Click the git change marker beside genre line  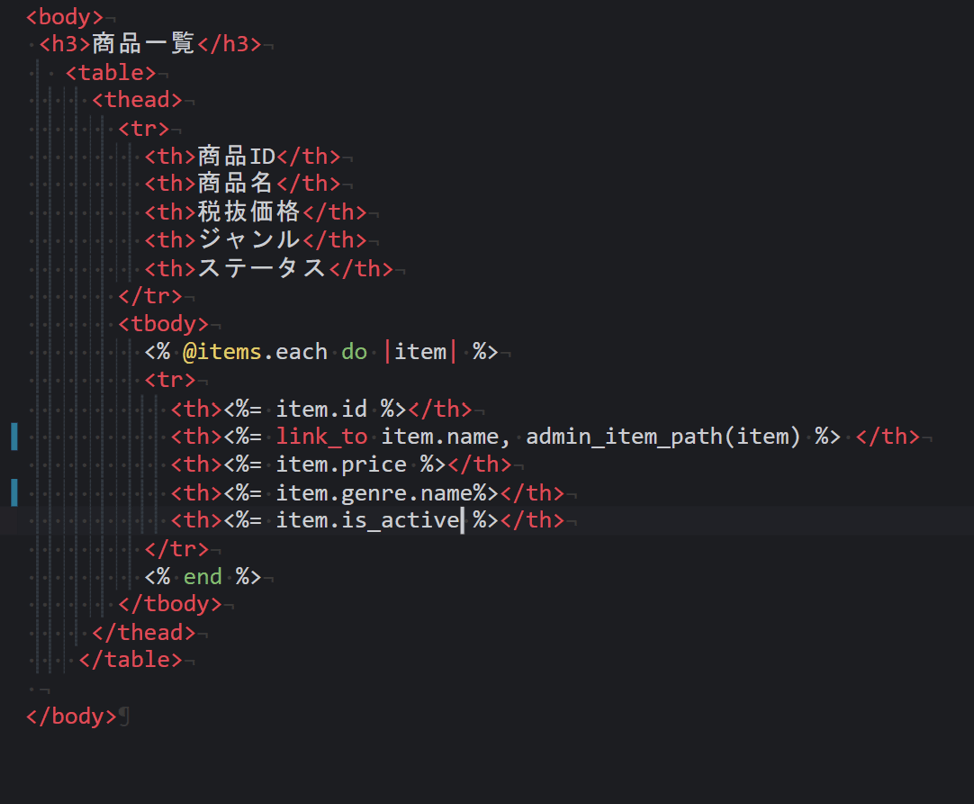(x=14, y=493)
